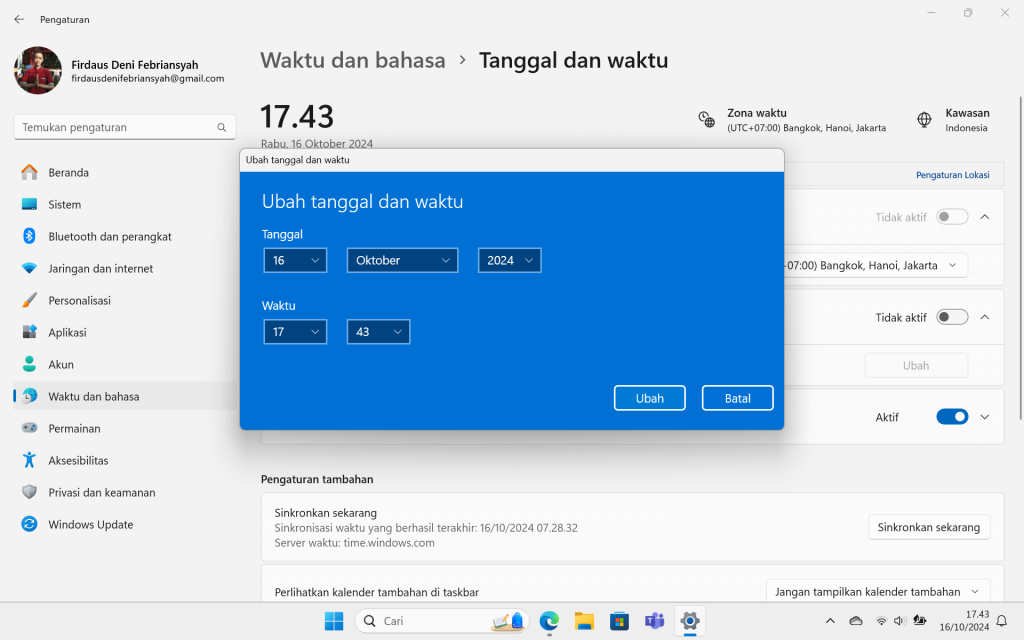Image resolution: width=1024 pixels, height=640 pixels.
Task: Open Jaringan dan internet section
Action: (100, 269)
